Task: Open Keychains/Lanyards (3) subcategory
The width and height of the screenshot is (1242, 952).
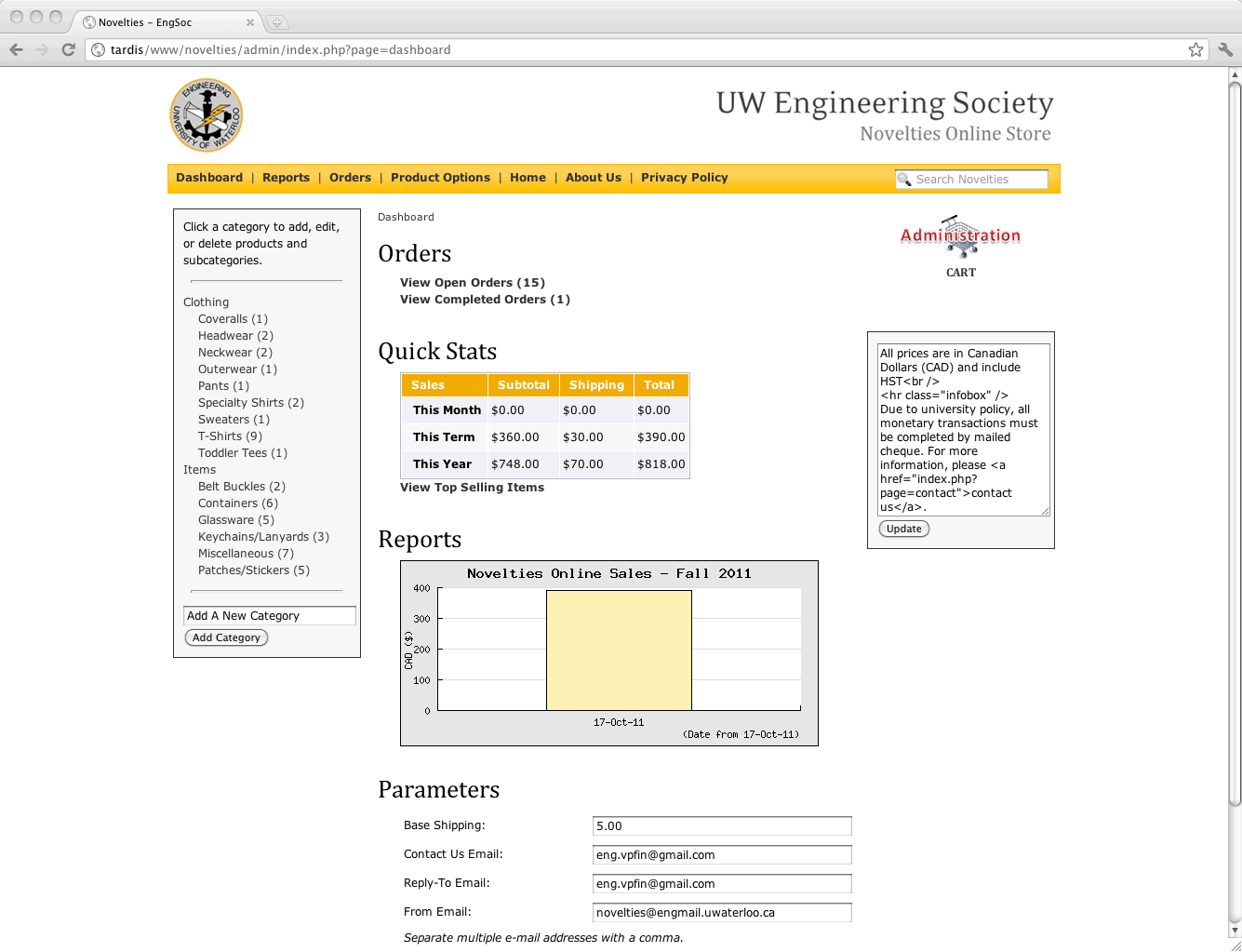Action: tap(263, 537)
